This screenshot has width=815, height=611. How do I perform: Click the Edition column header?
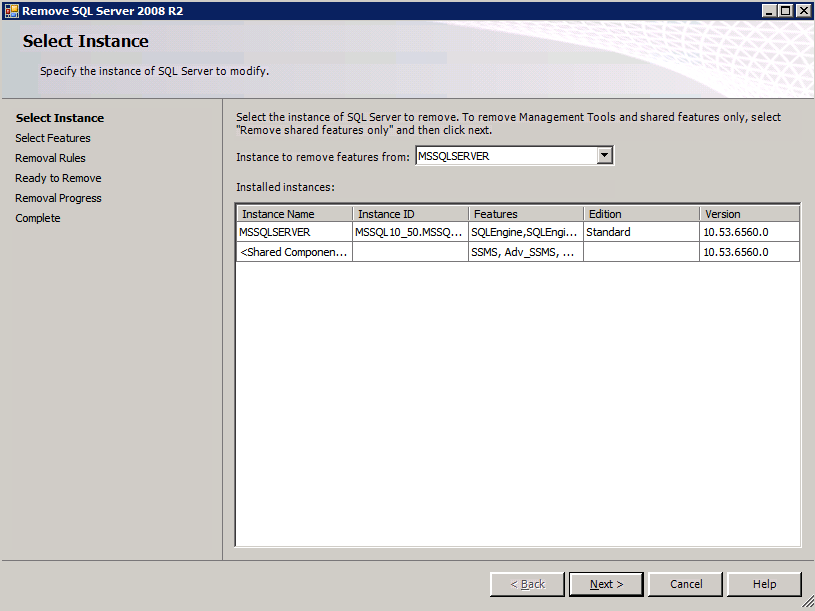pyautogui.click(x=641, y=214)
